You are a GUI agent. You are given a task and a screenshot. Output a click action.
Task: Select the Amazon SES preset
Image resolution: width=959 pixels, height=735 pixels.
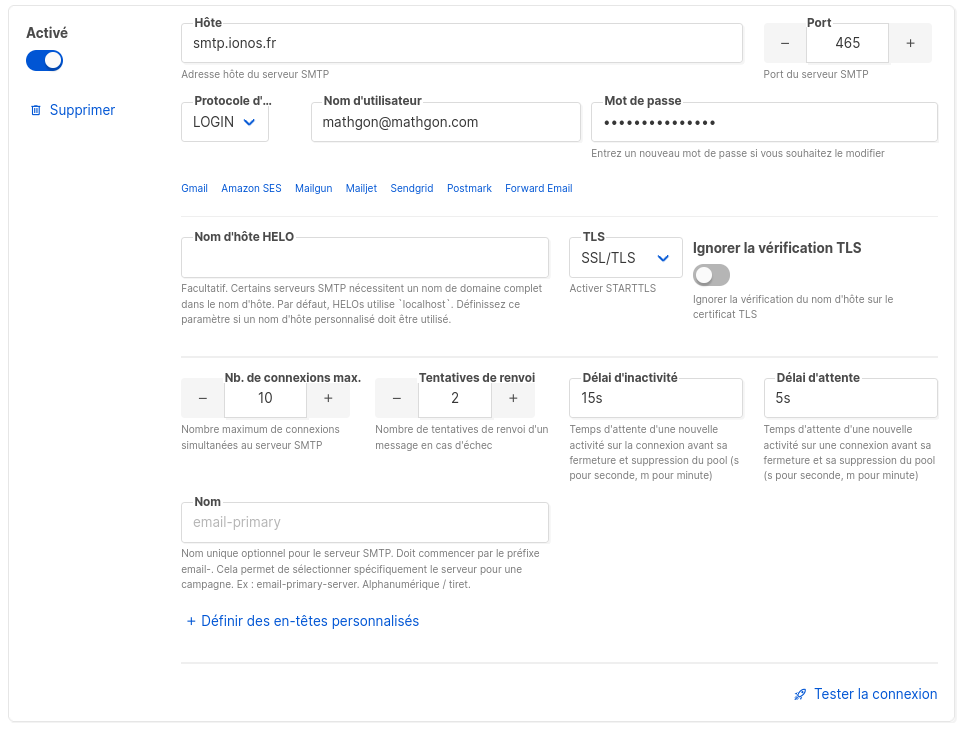251,188
